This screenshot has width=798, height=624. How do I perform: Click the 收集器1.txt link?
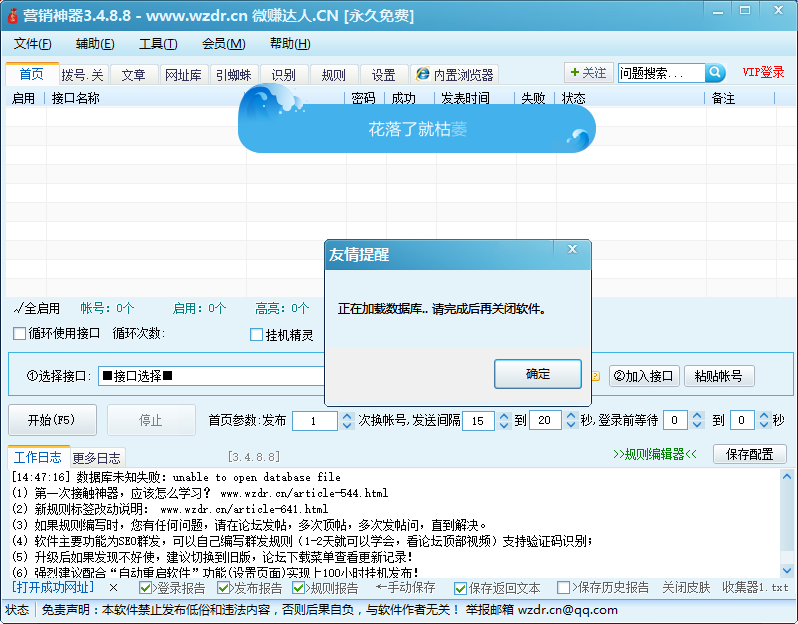click(x=755, y=587)
